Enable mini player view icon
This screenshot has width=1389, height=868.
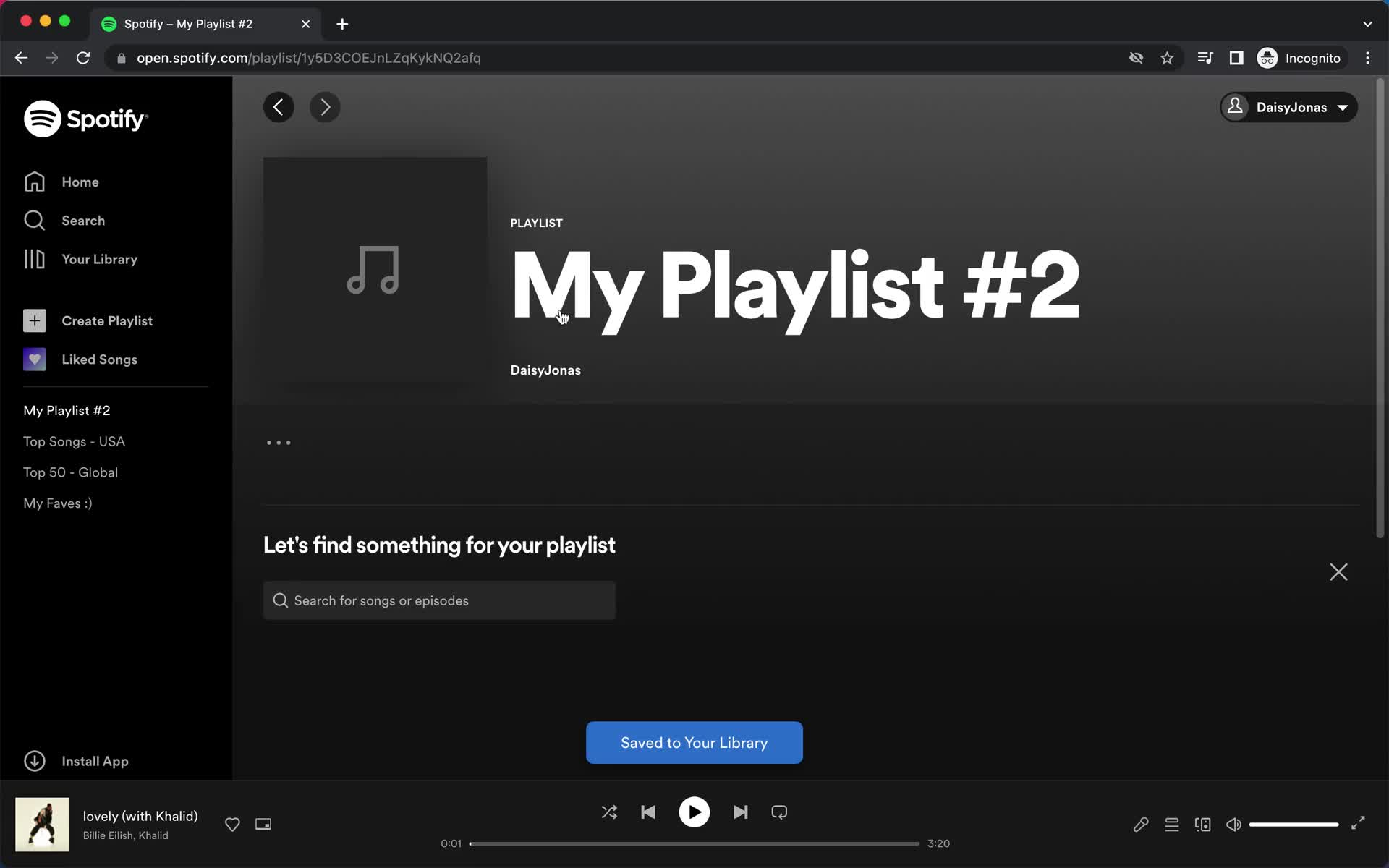point(264,824)
